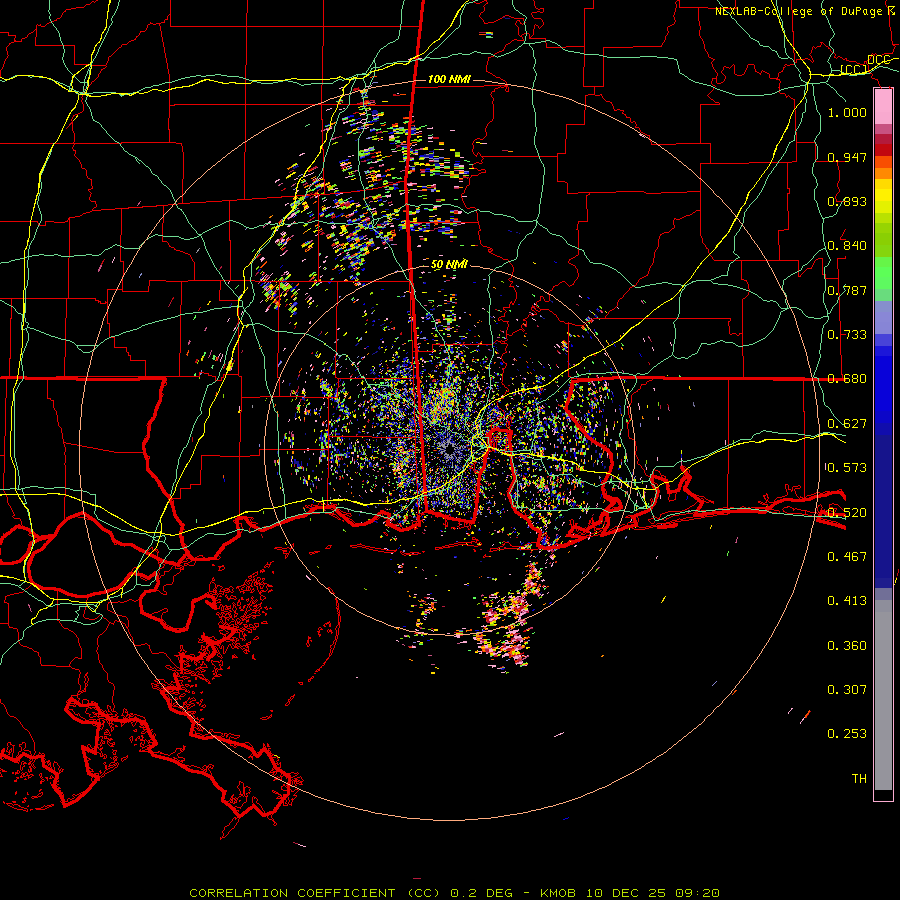Screen dimensions: 900x900
Task: Click the 0.307 scale label
Action: (x=847, y=690)
